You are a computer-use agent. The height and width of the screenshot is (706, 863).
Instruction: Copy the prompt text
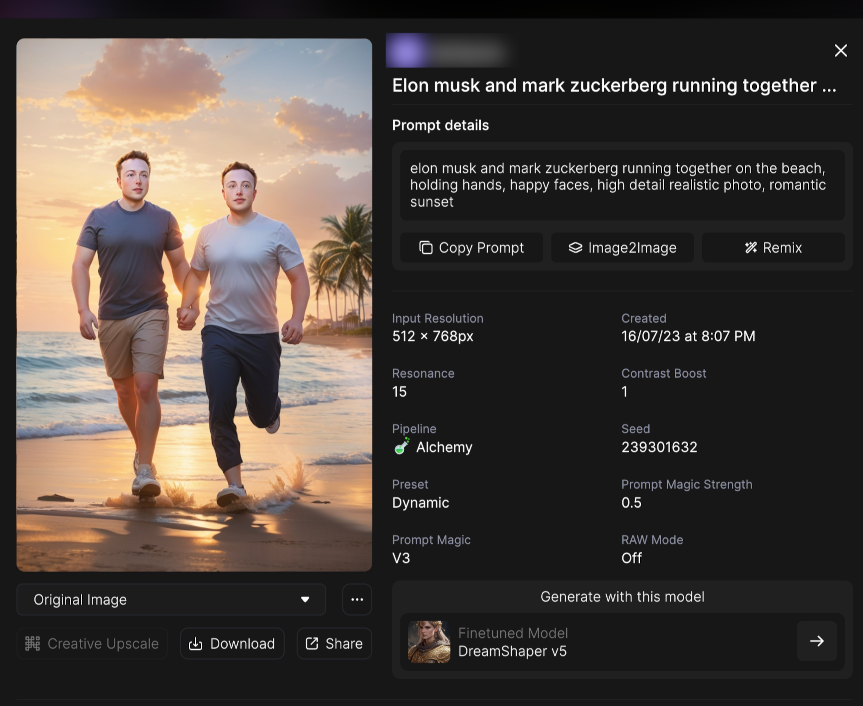click(x=471, y=248)
